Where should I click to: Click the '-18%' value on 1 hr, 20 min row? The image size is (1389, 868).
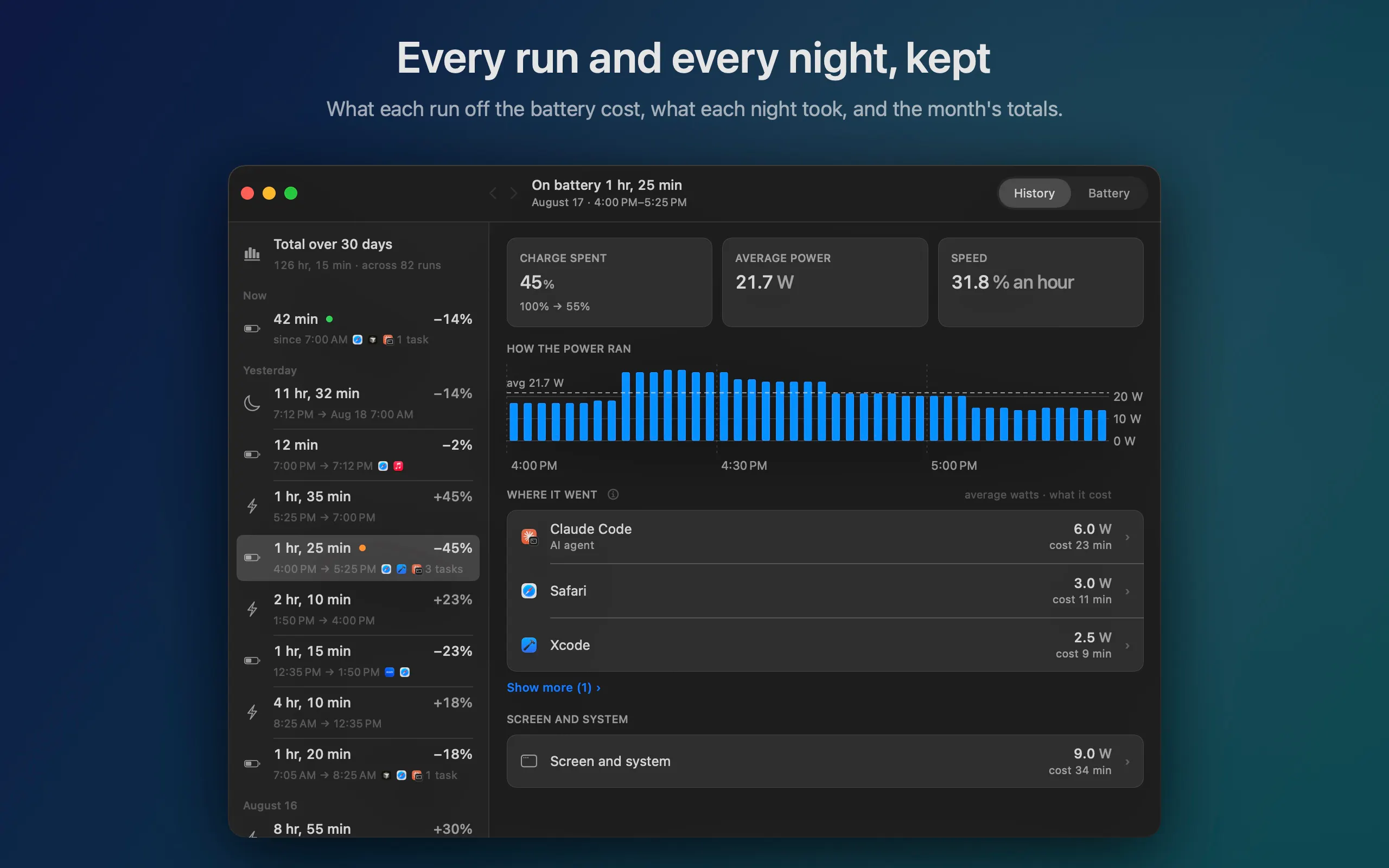[453, 754]
